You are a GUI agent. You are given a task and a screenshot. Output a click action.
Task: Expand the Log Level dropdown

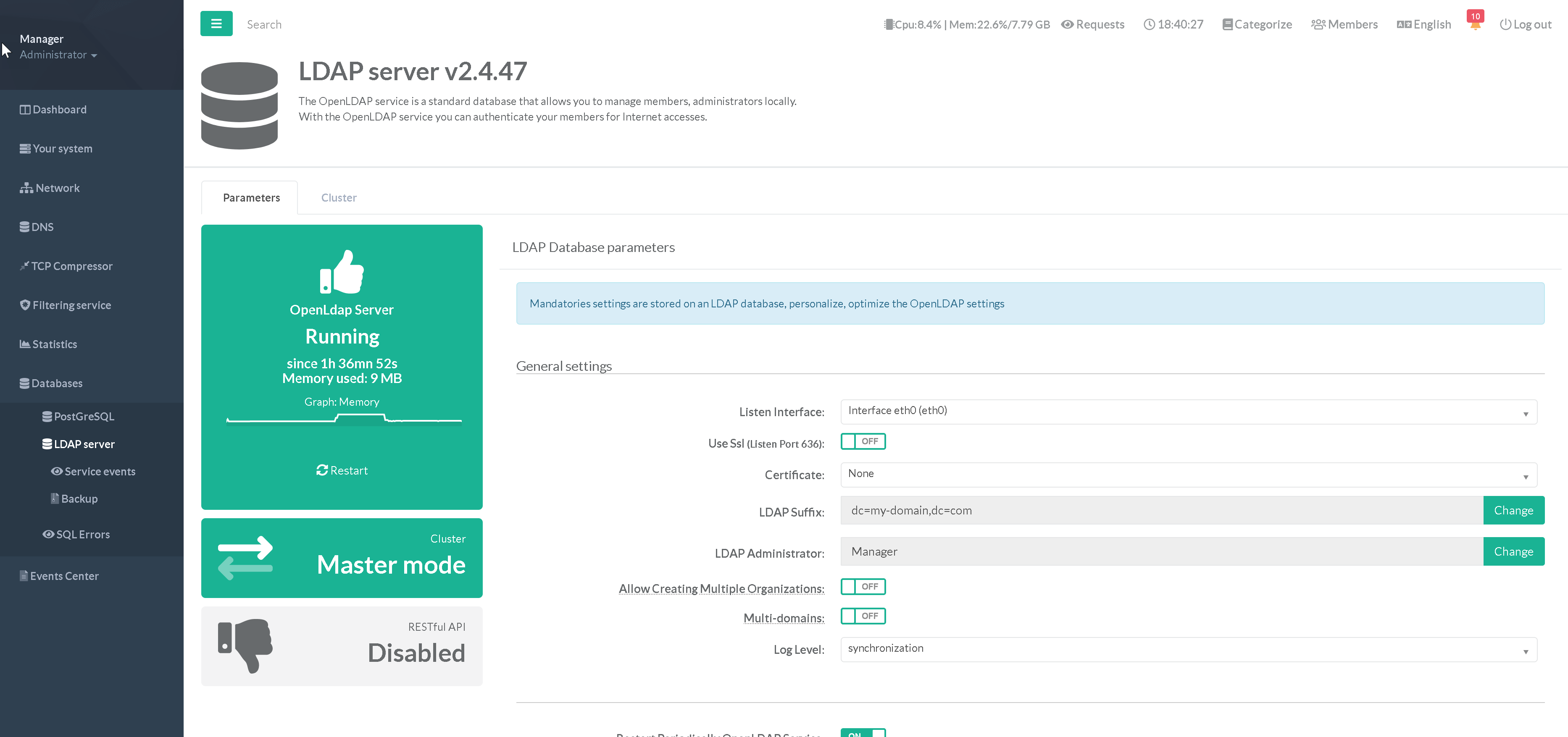(x=1188, y=649)
